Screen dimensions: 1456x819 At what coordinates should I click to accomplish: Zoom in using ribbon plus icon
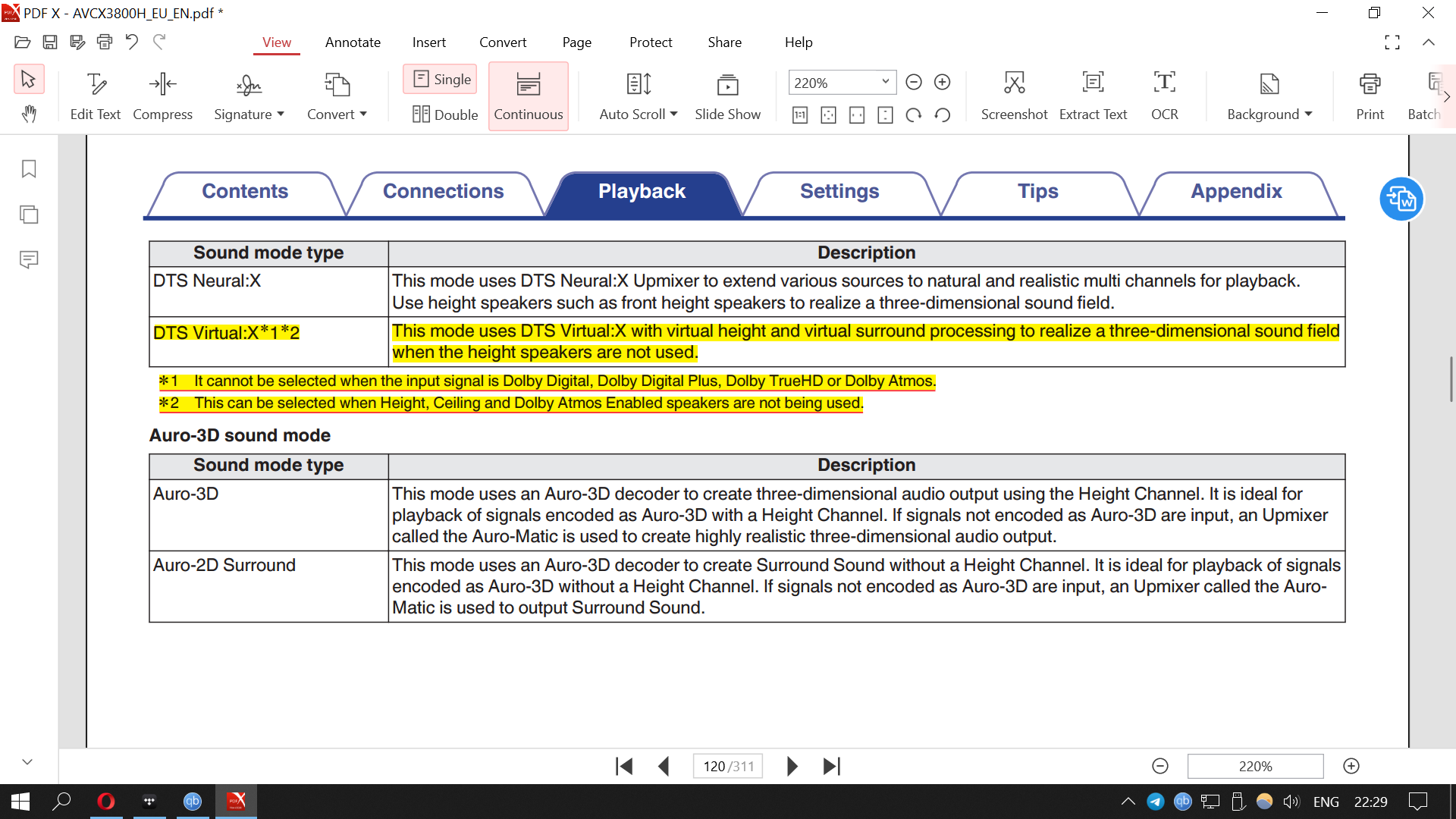(942, 82)
